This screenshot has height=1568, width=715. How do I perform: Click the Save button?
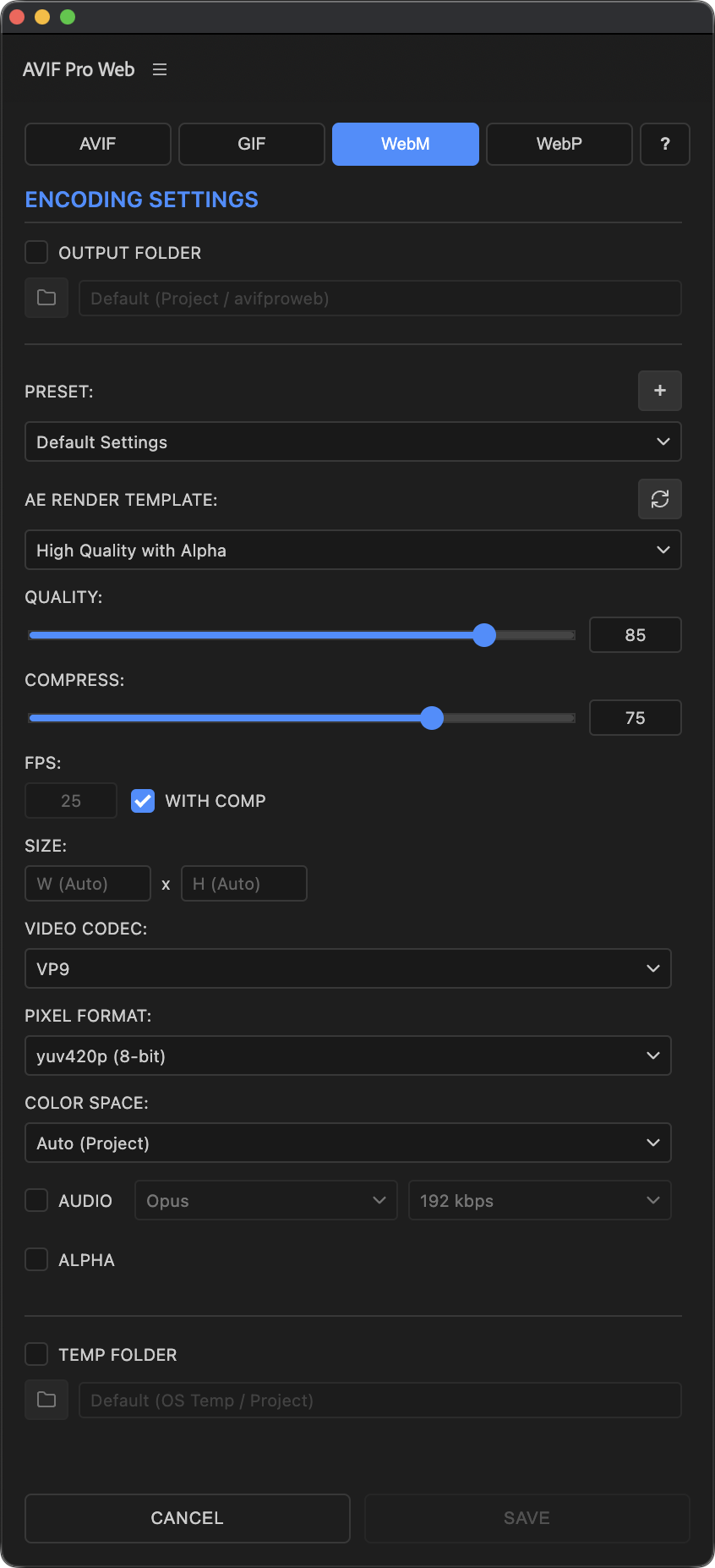coord(527,1518)
